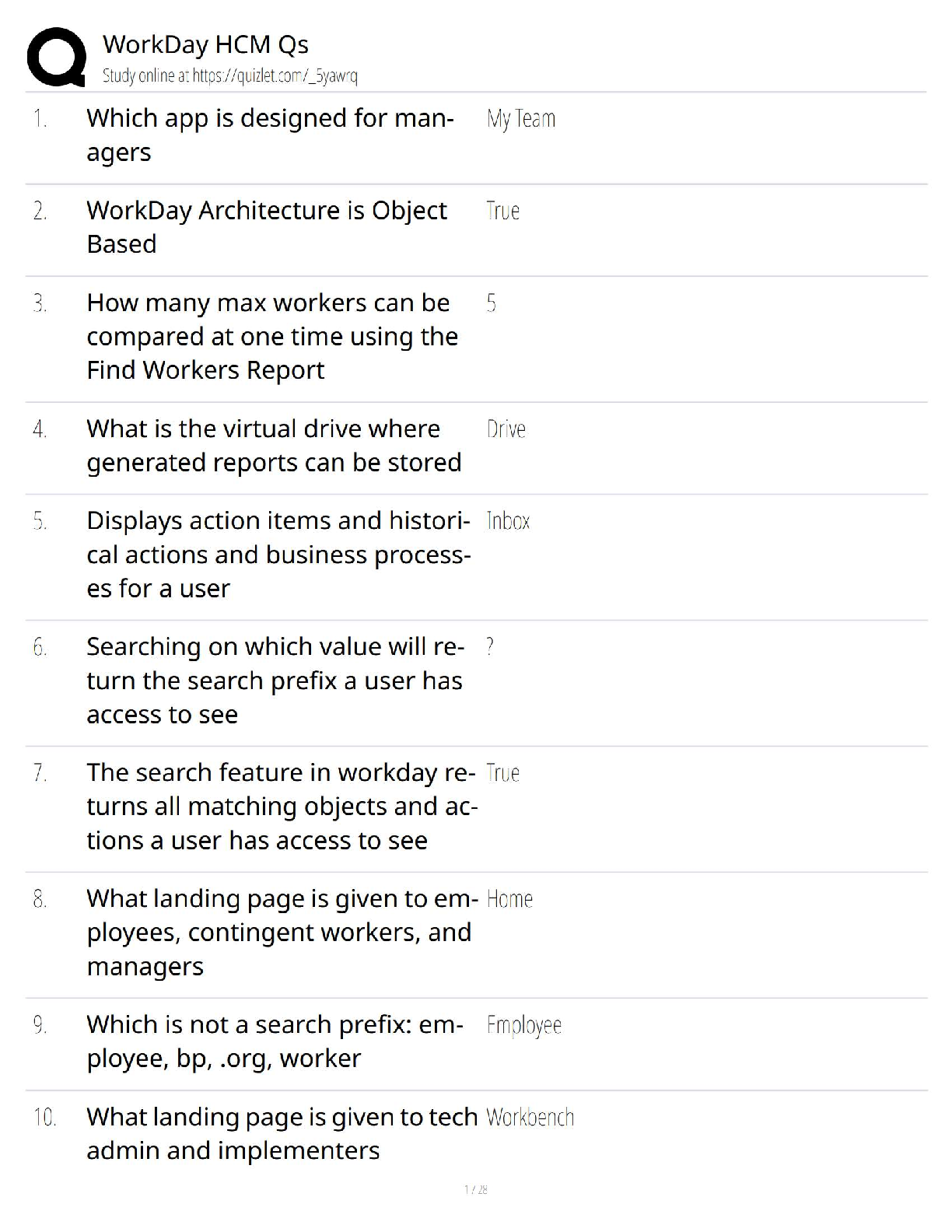Click the page number indicator at bottom
Viewport: 952px width, 1232px height.
point(475,1189)
